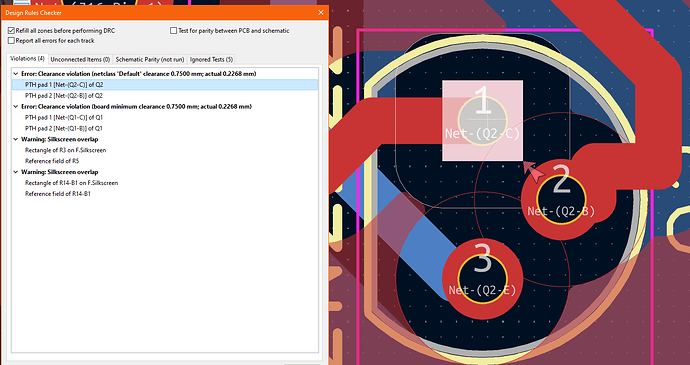This screenshot has height=365, width=690.
Task: Collapse the first Silkscreen overlap warning
Action: 16,140
